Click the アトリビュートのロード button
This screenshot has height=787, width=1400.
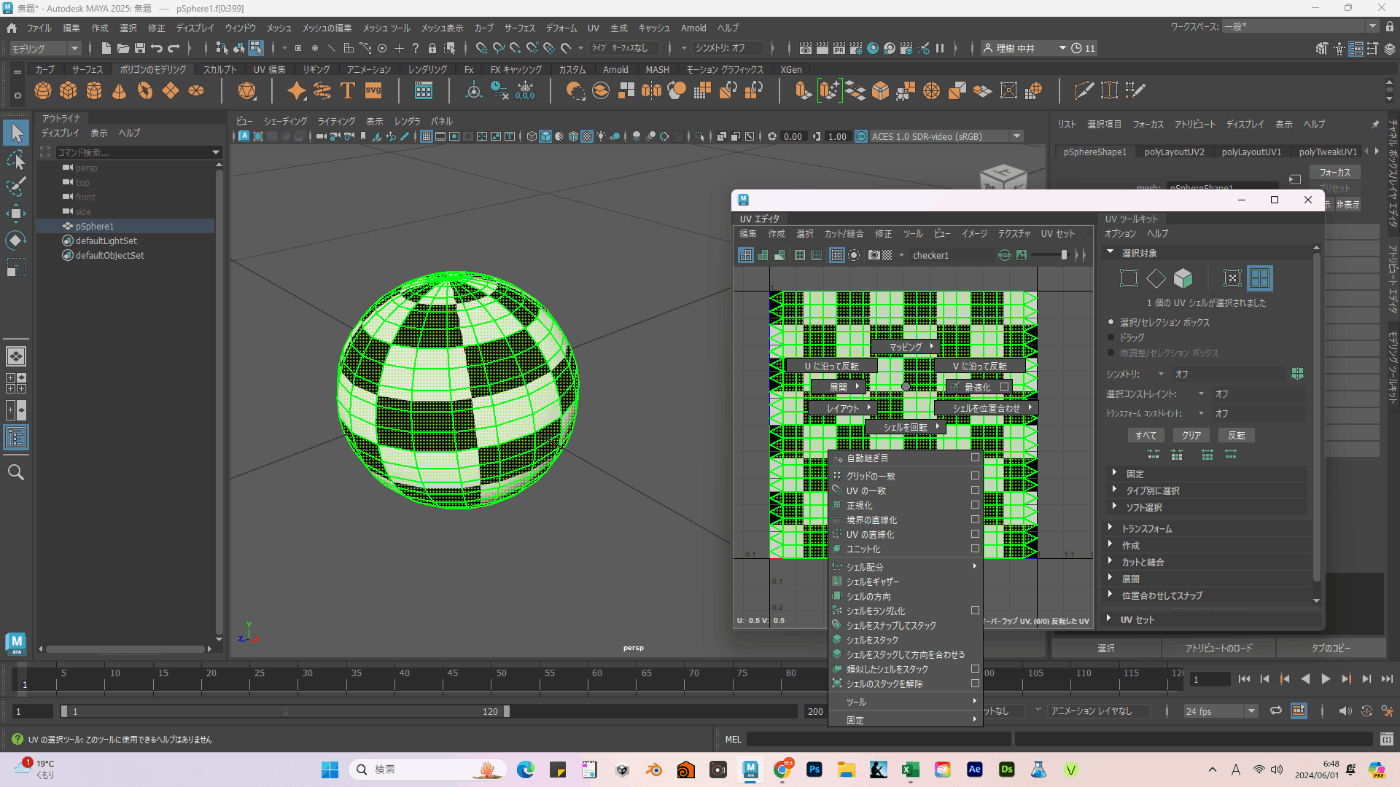pyautogui.click(x=1219, y=648)
